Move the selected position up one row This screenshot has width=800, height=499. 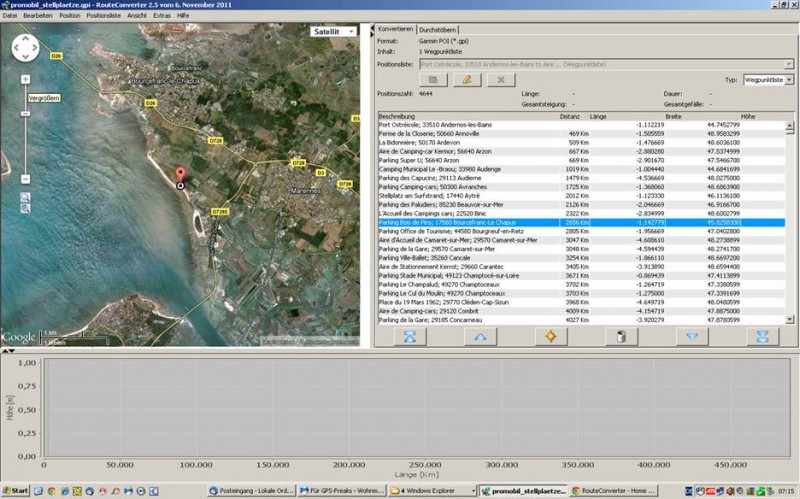click(x=479, y=337)
